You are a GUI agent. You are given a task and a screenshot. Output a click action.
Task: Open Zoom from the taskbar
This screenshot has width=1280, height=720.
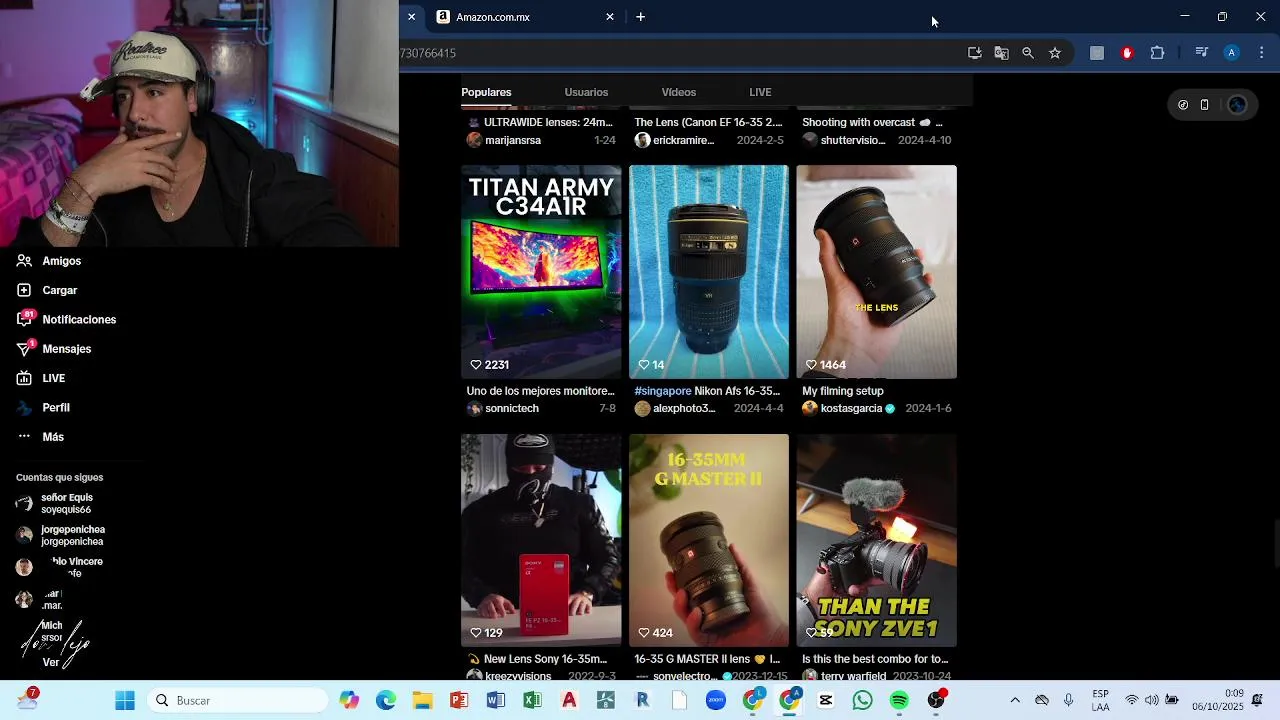coord(716,701)
